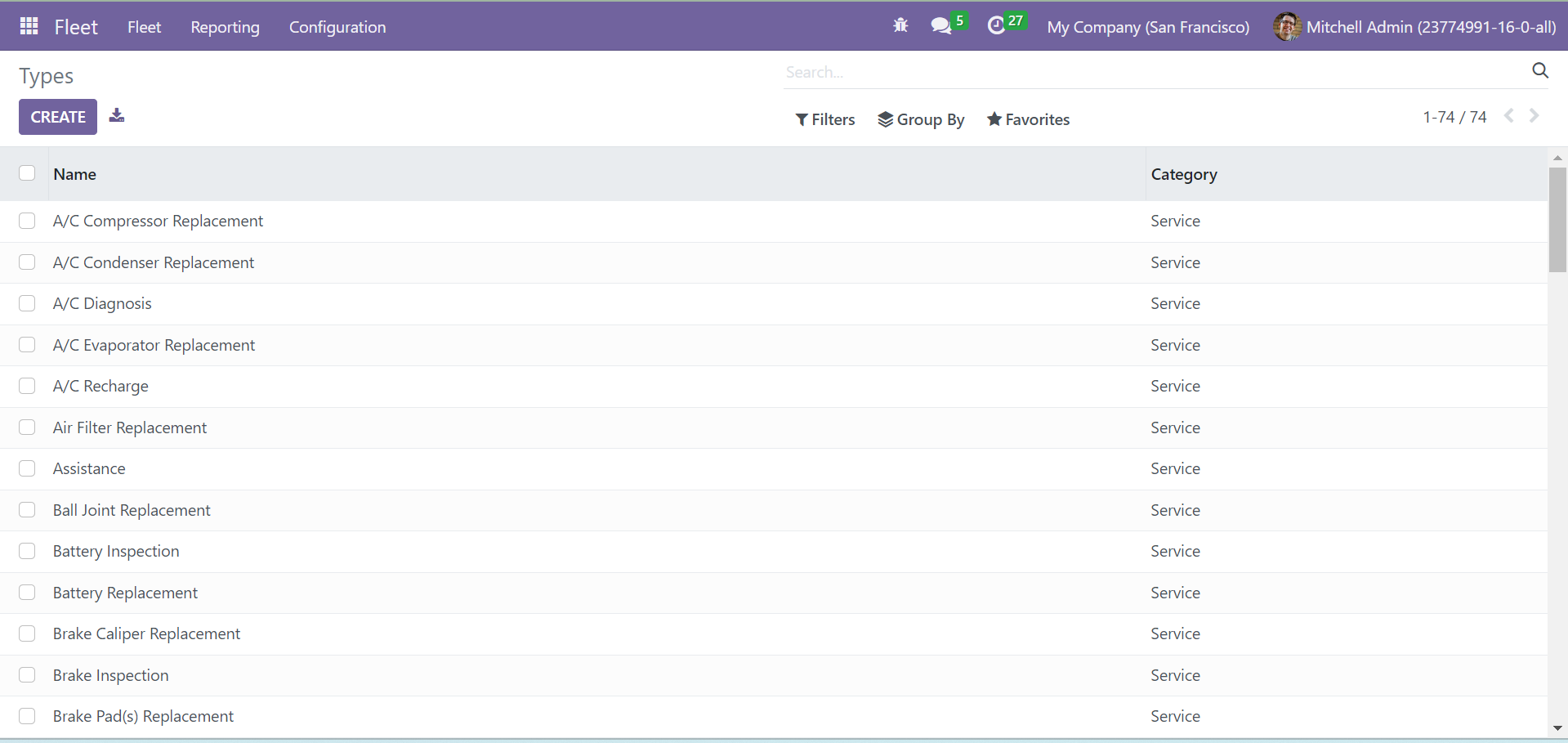
Task: Click Service category of A/C Recharge row
Action: (1175, 386)
